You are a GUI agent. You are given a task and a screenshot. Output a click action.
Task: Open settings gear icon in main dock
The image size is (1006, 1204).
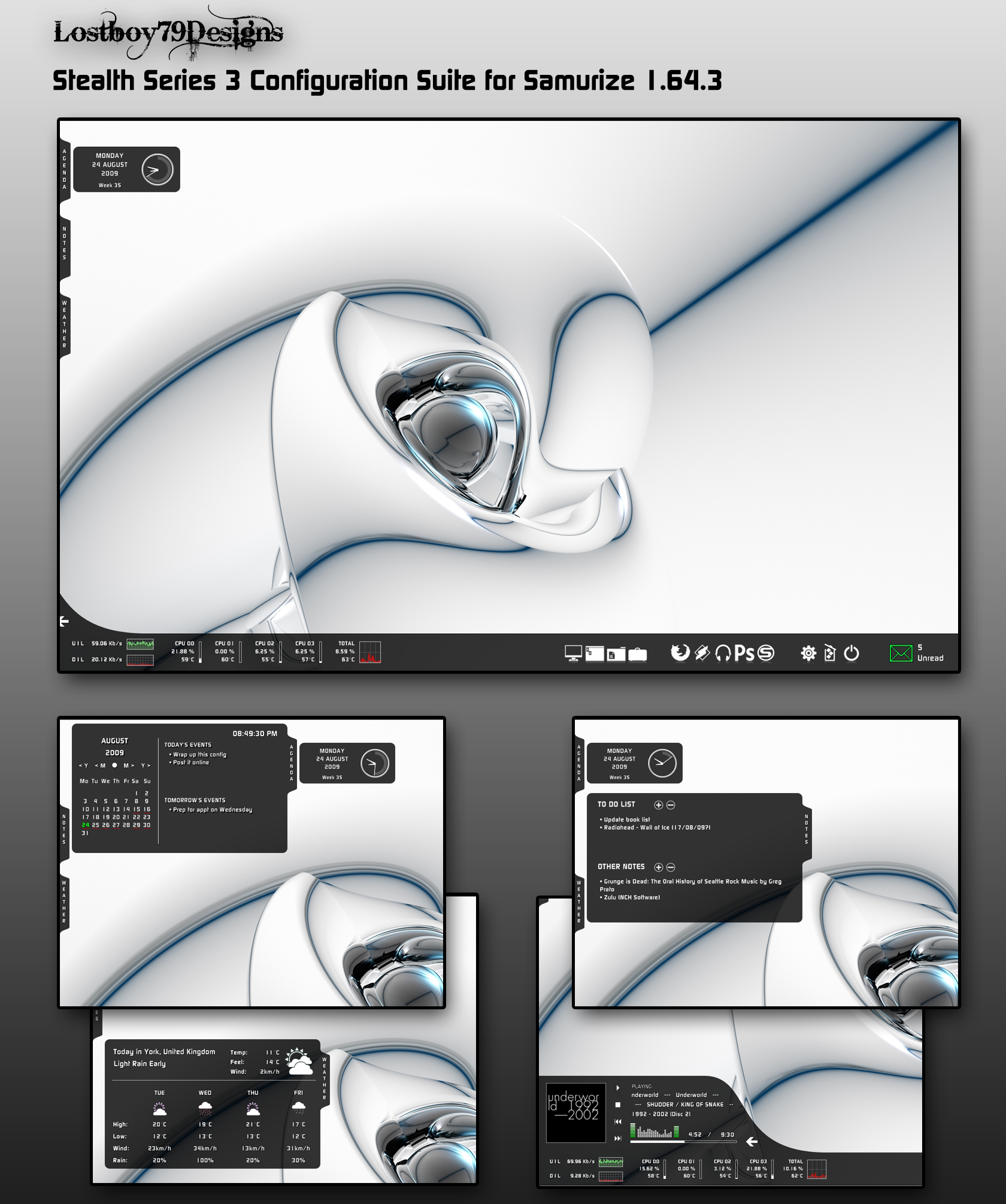(808, 653)
